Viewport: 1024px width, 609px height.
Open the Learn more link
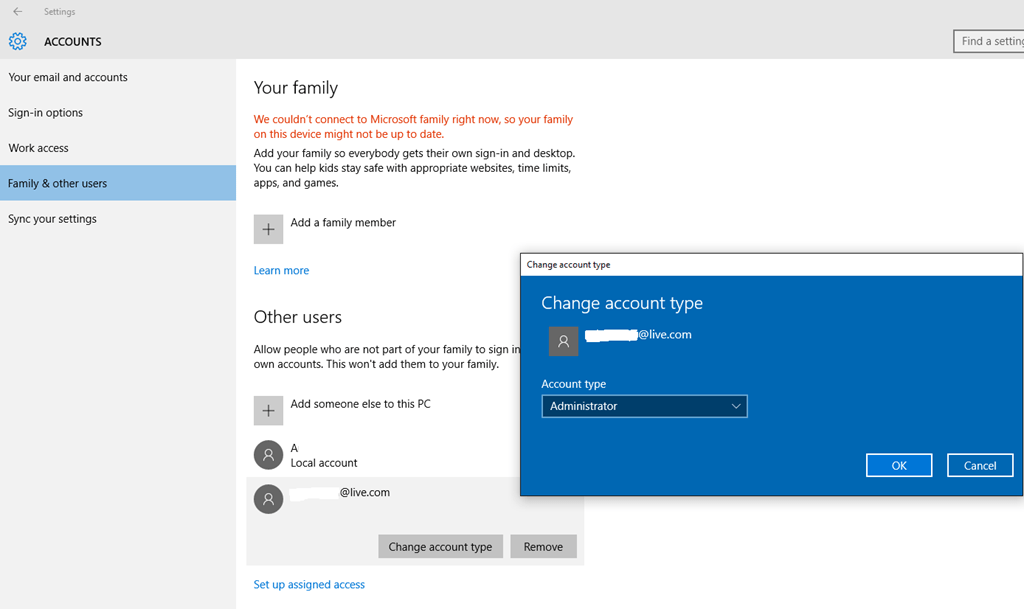point(281,270)
